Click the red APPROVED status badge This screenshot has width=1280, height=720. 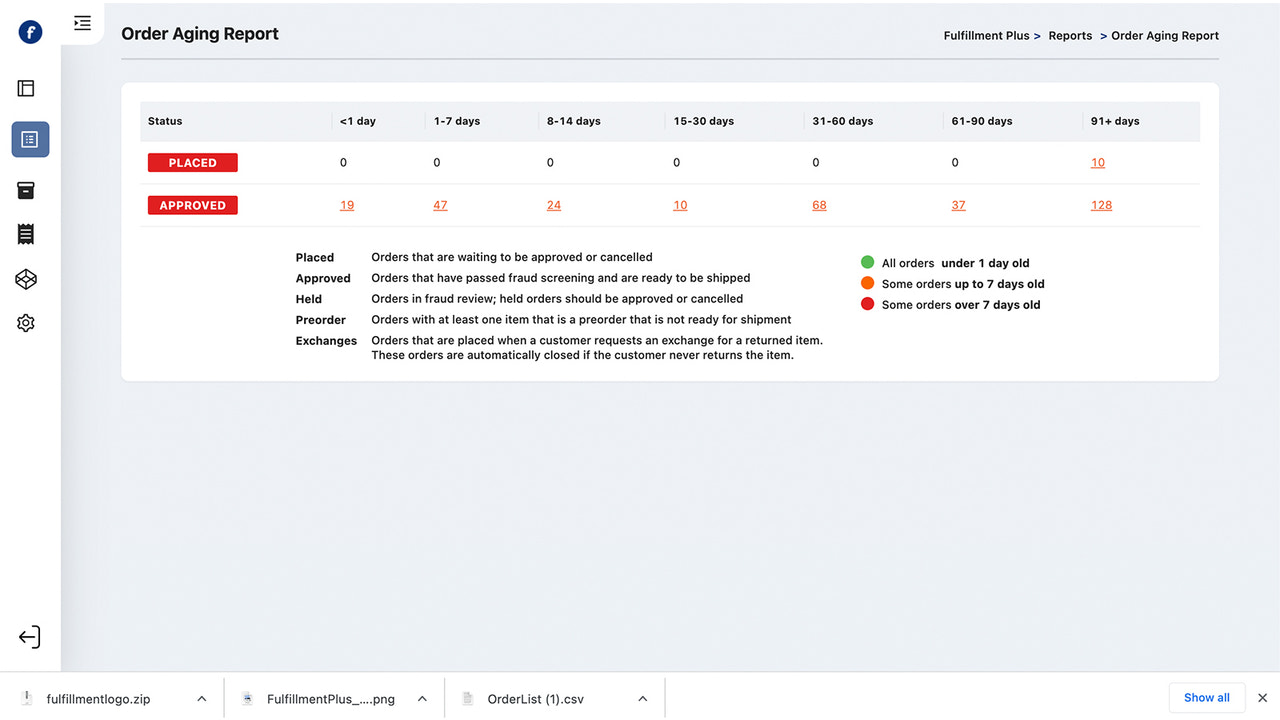pos(192,205)
